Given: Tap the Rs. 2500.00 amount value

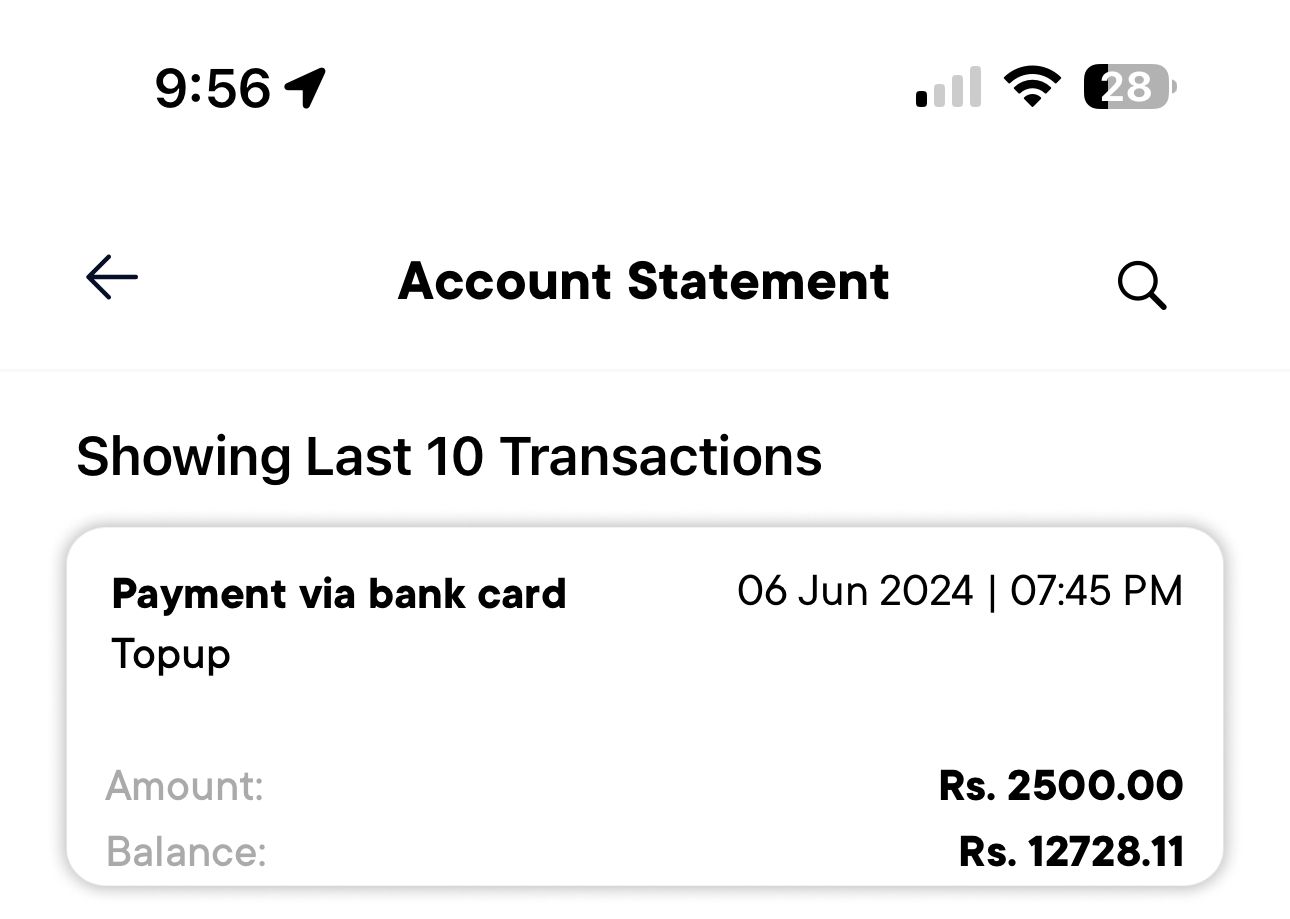Looking at the screenshot, I should pyautogui.click(x=1060, y=786).
